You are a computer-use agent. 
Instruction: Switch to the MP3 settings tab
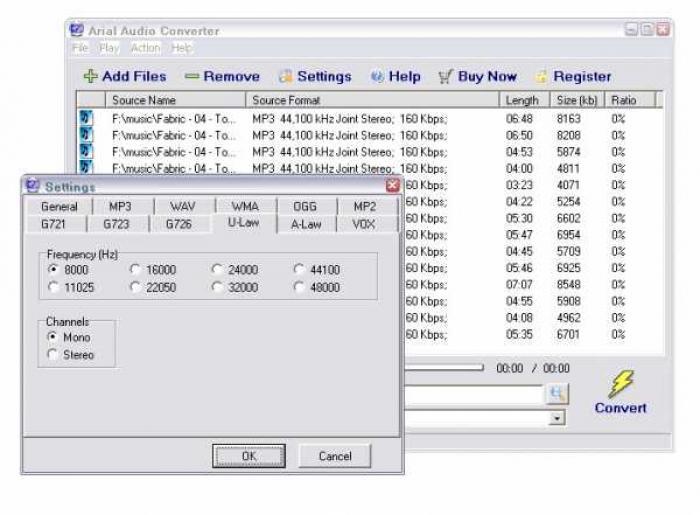tap(120, 206)
